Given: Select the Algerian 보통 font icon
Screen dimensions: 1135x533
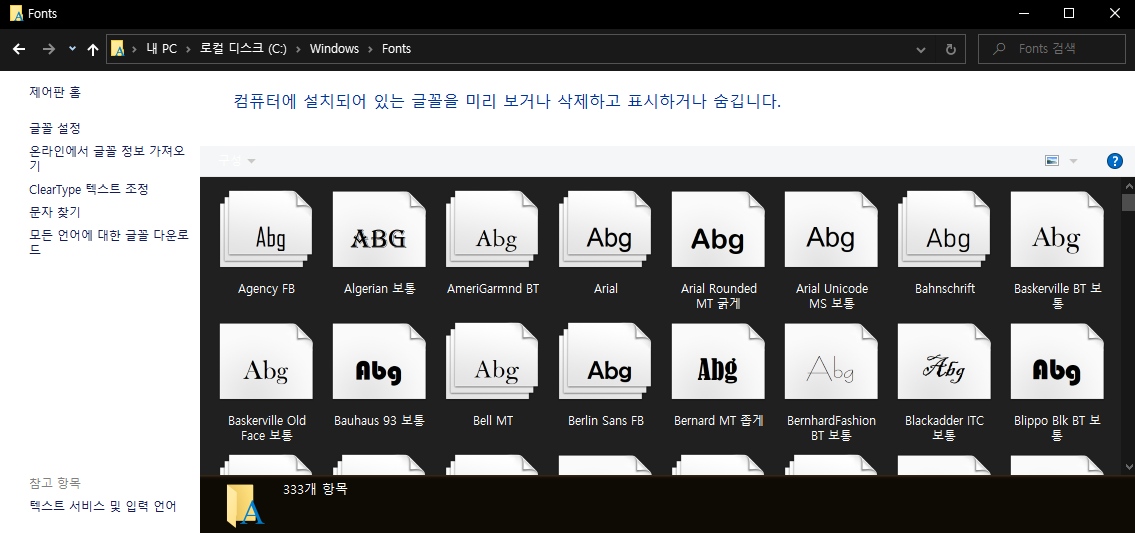Looking at the screenshot, I should click(x=379, y=229).
